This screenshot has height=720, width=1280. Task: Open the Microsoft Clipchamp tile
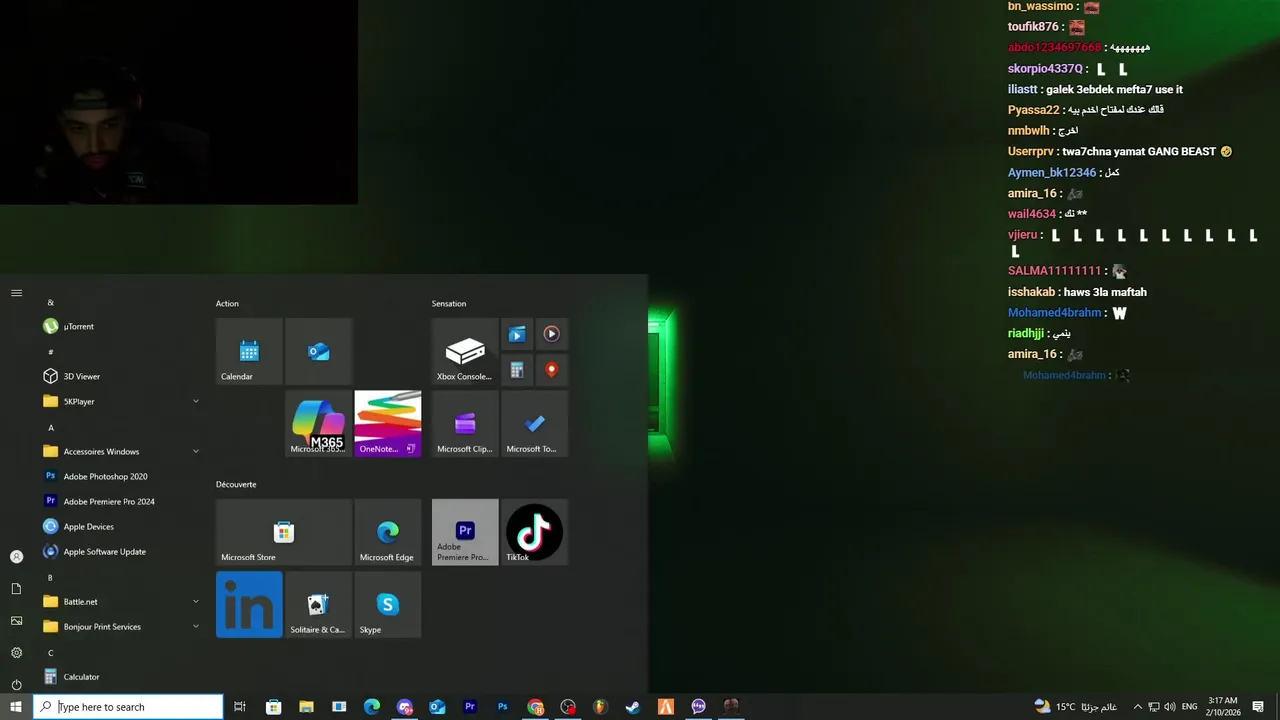point(465,423)
